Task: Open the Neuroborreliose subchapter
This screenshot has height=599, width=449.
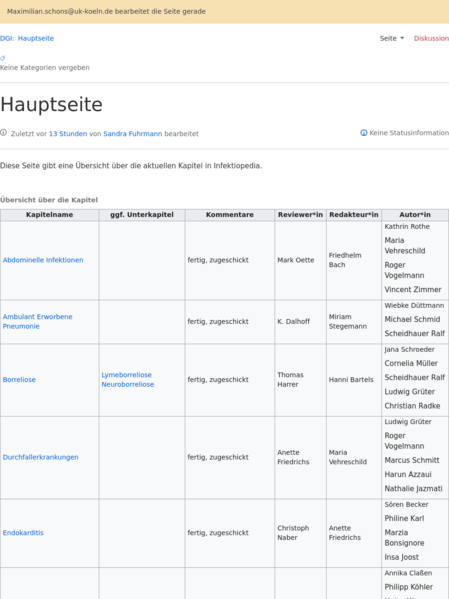Action: pos(128,384)
